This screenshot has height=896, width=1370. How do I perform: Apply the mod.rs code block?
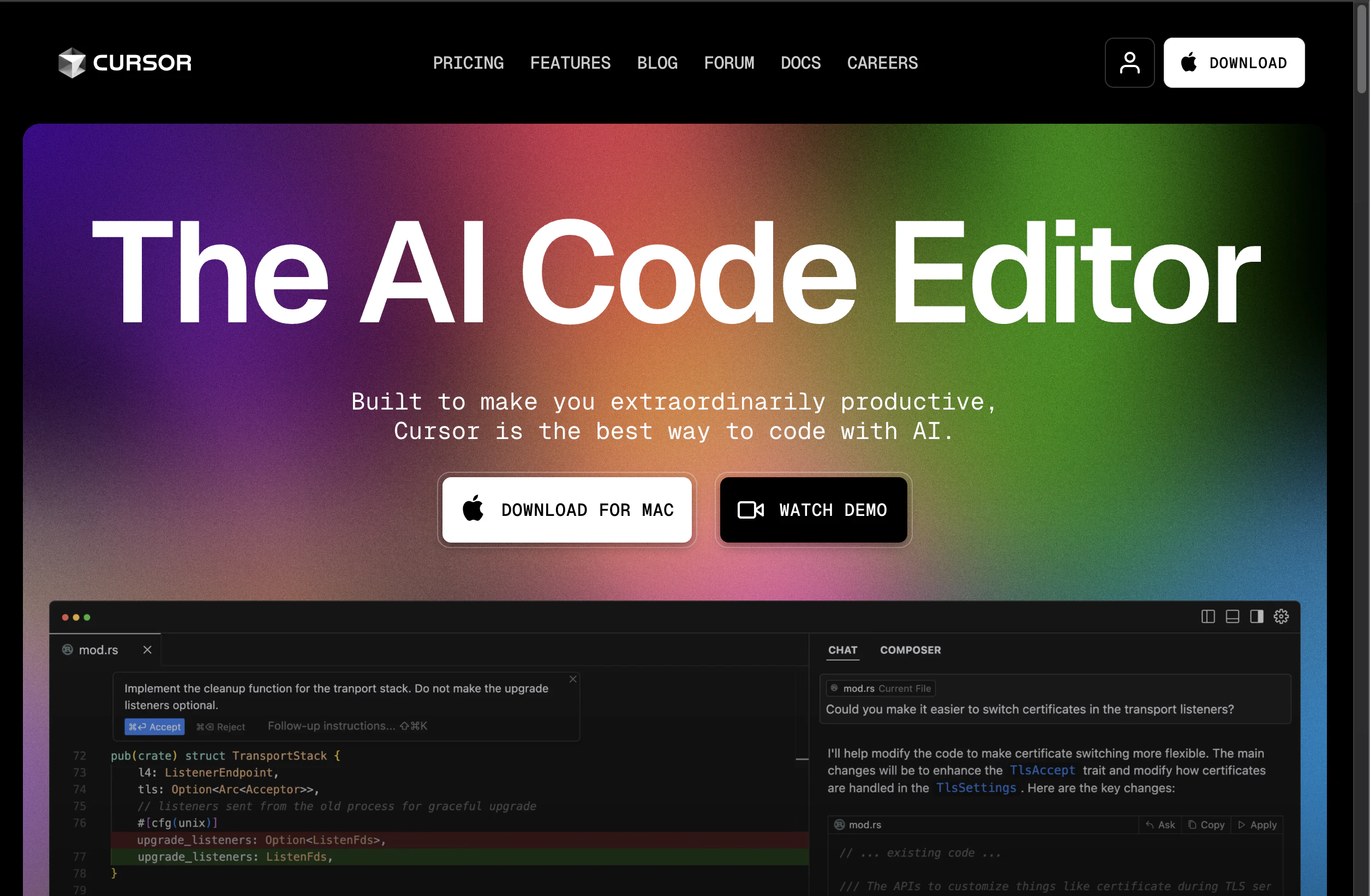(x=1257, y=825)
